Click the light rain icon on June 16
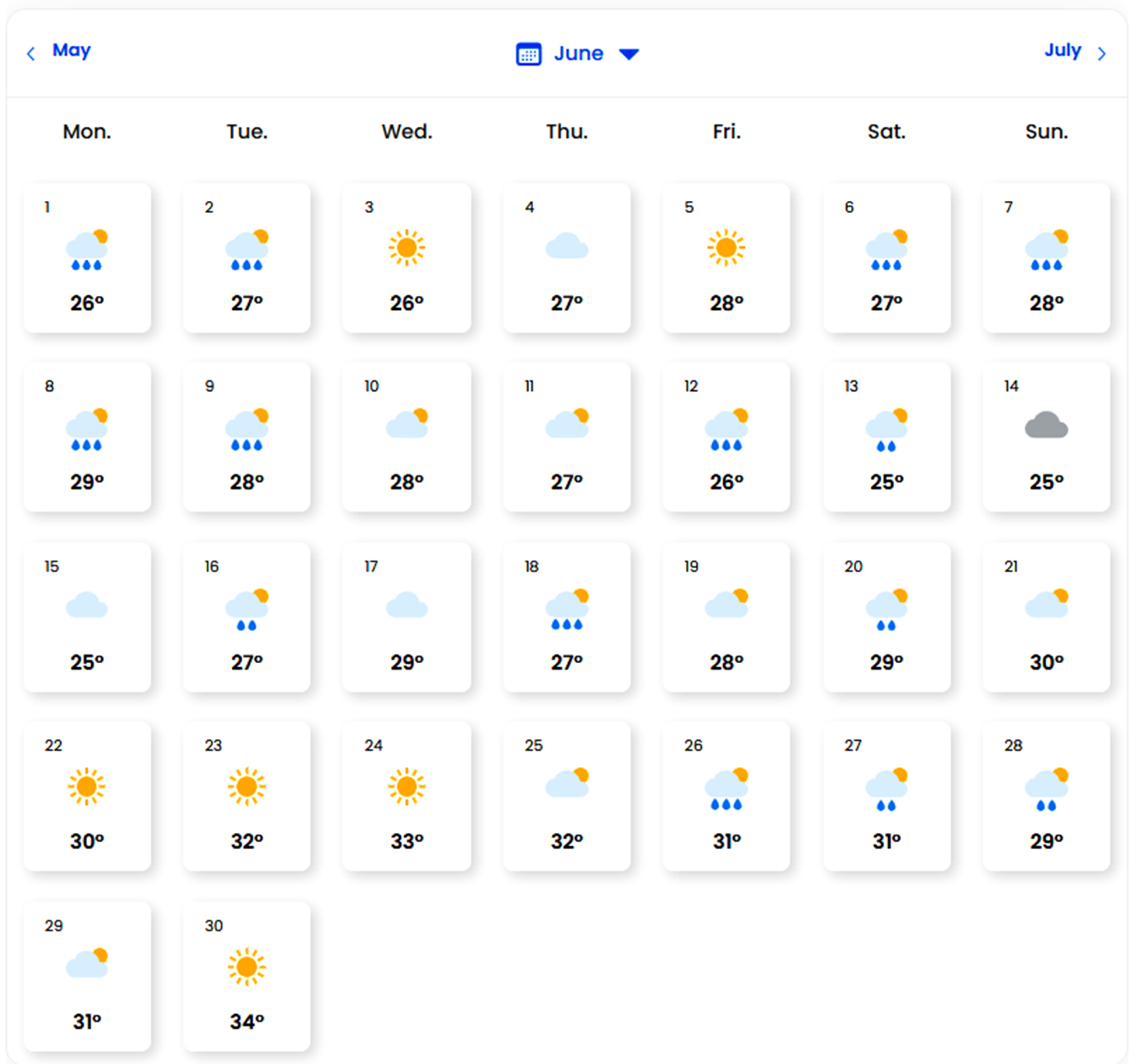 tap(247, 611)
